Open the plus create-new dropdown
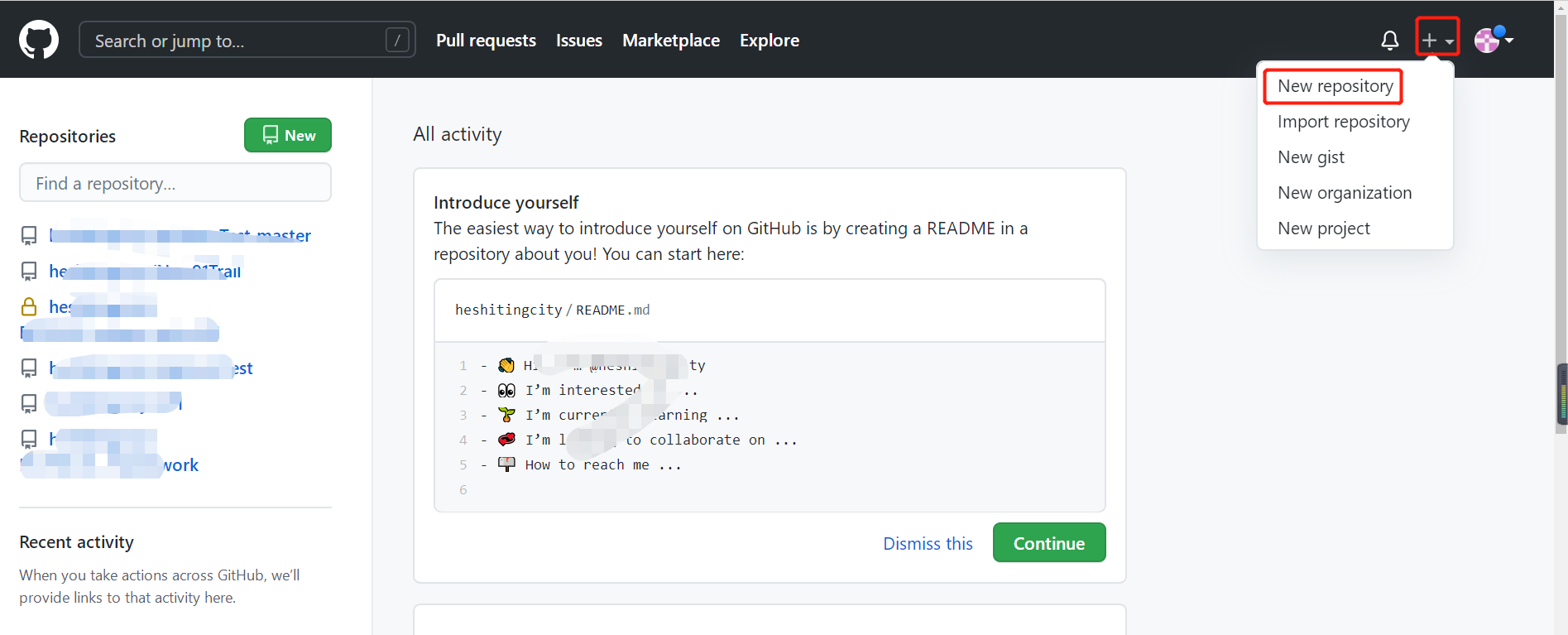 [x=1437, y=40]
